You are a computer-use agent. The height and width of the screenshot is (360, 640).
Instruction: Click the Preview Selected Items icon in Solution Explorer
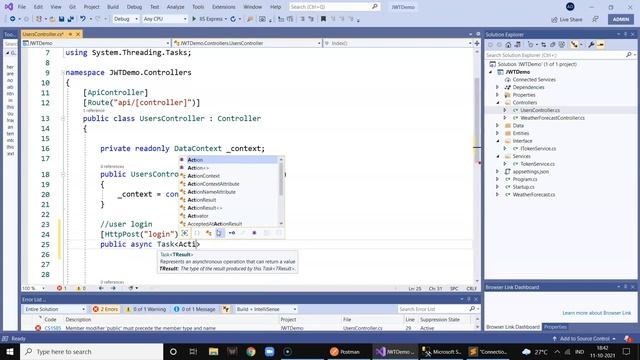tap(600, 45)
